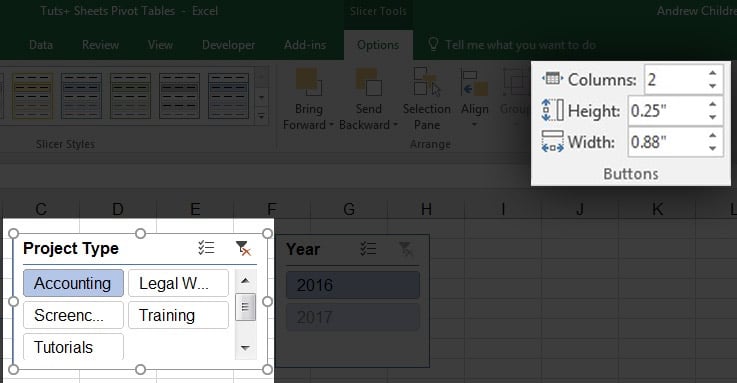The width and height of the screenshot is (737, 383).
Task: Select column H header
Action: (x=426, y=209)
